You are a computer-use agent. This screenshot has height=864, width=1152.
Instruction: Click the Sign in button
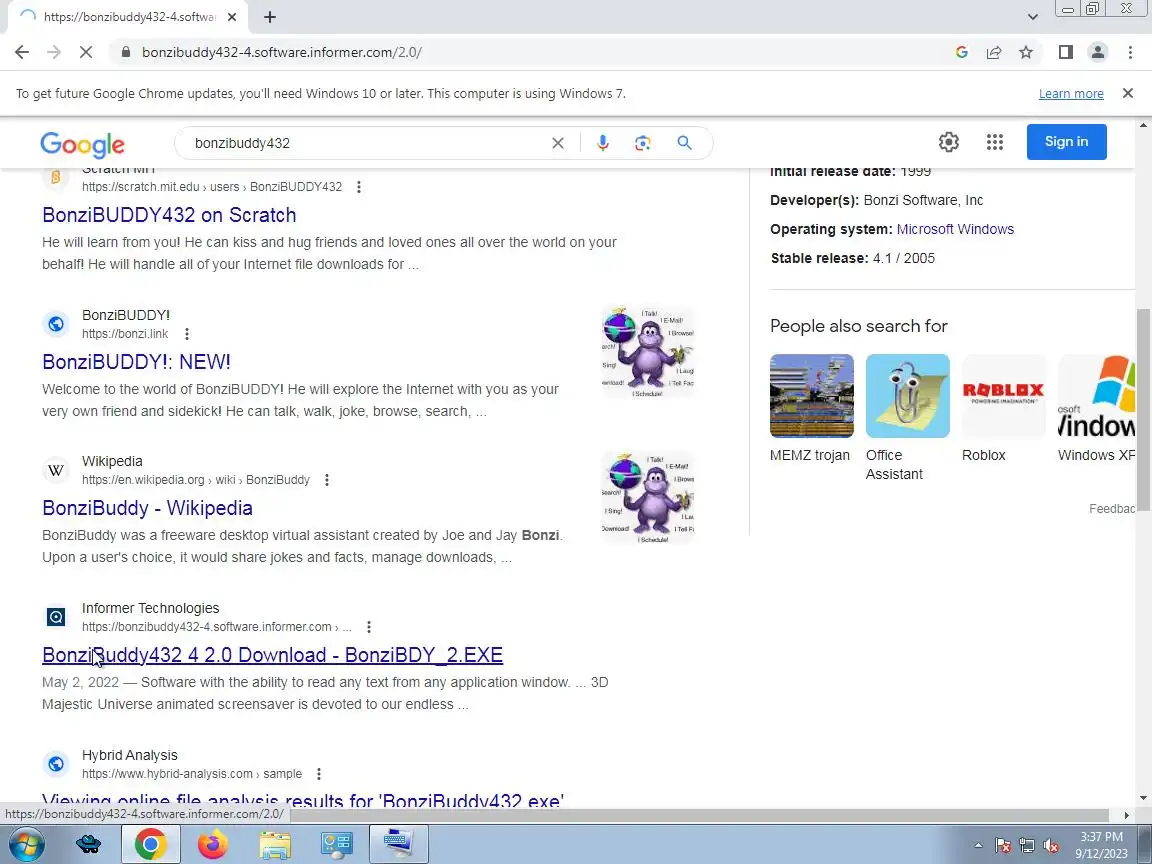click(x=1066, y=142)
